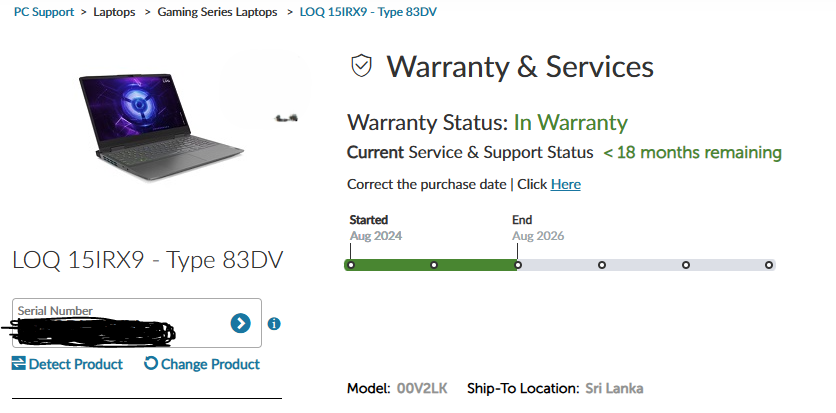Viewport: 836px width, 413px height.
Task: Click the warranty shield checkmark icon
Action: click(361, 65)
